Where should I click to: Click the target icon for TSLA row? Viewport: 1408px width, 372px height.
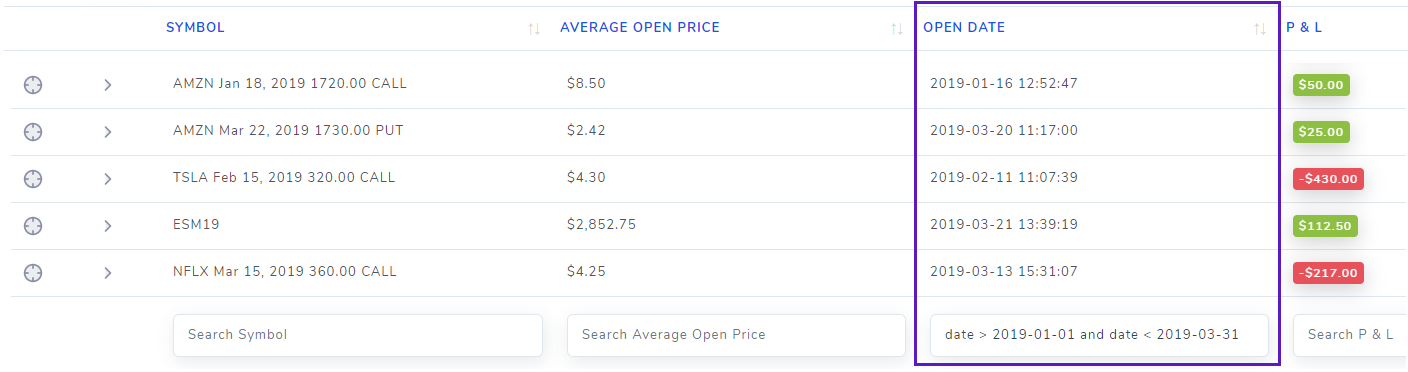[33, 179]
